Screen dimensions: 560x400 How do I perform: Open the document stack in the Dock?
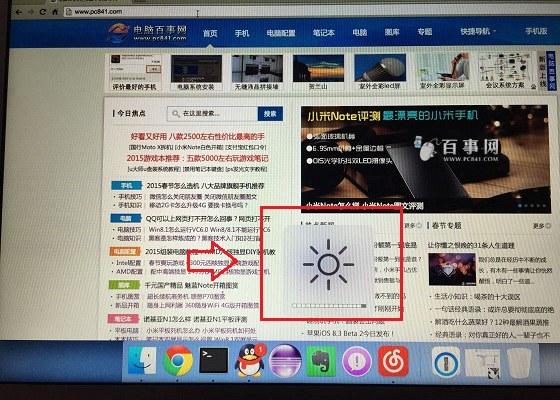coord(482,363)
